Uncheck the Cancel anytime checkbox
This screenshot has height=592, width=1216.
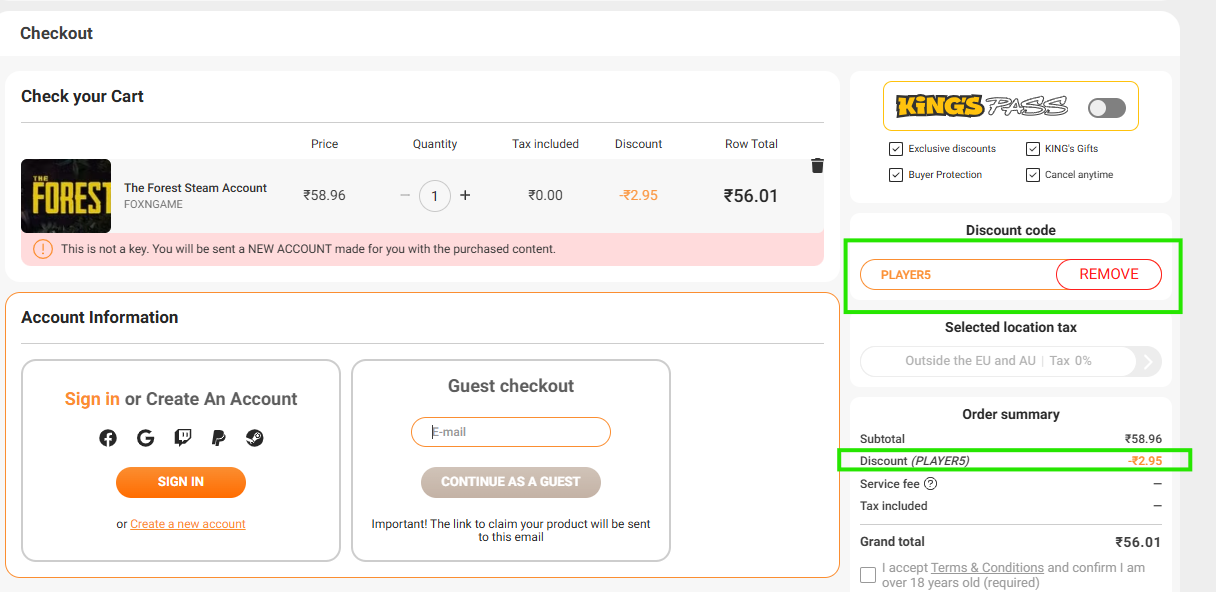[x=1032, y=174]
